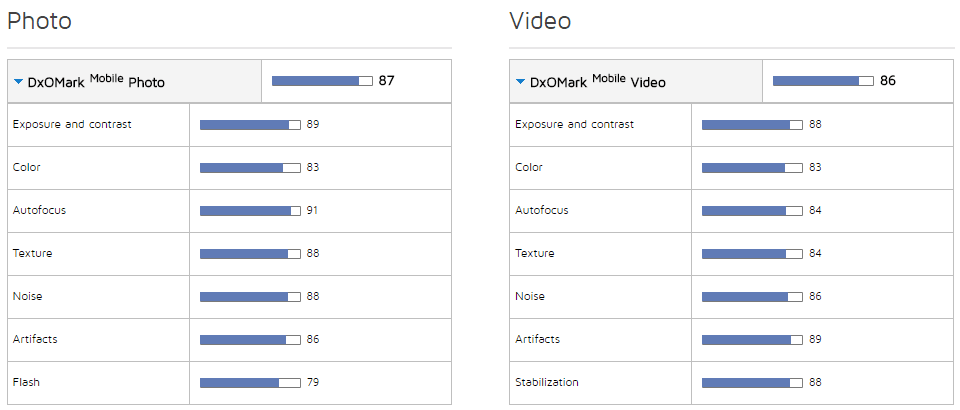
Task: Select the Flash row label
Action: [27, 383]
